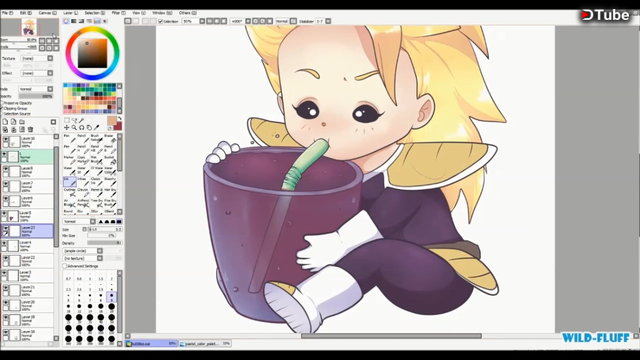Select the Rotate view tool
The width and height of the screenshot is (640, 360).
click(x=82, y=128)
